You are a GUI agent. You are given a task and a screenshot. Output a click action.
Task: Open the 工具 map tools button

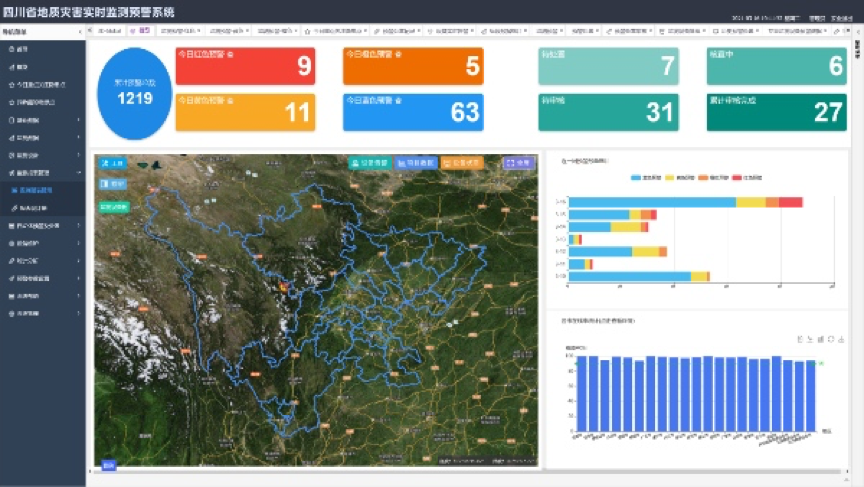tap(113, 162)
